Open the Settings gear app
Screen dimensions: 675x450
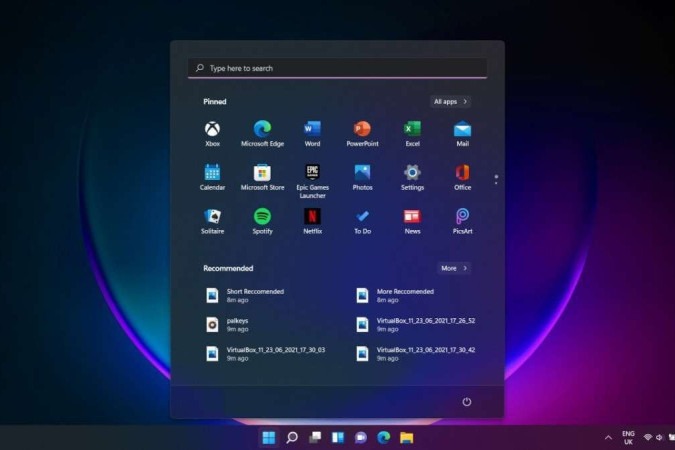(x=412, y=173)
